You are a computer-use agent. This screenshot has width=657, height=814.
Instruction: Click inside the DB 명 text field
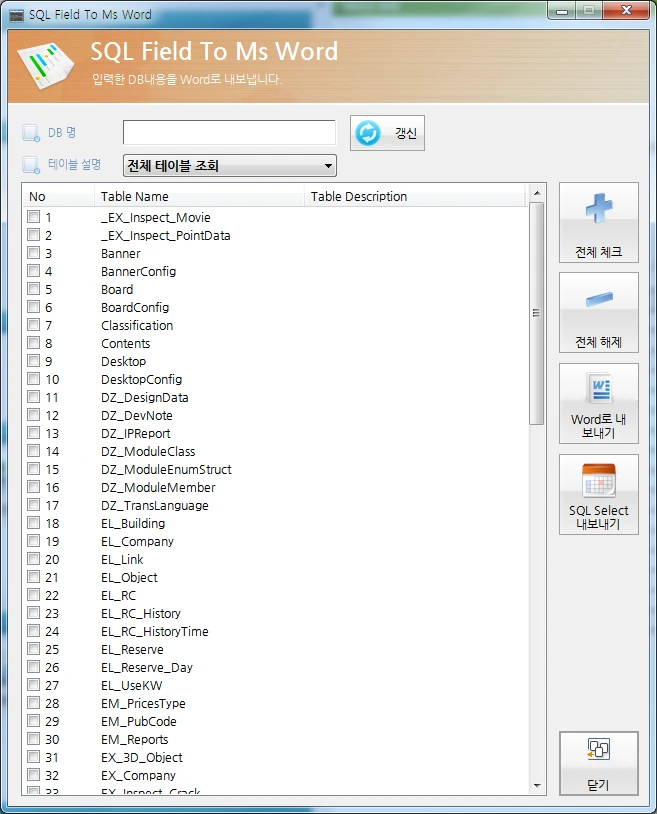(x=229, y=133)
